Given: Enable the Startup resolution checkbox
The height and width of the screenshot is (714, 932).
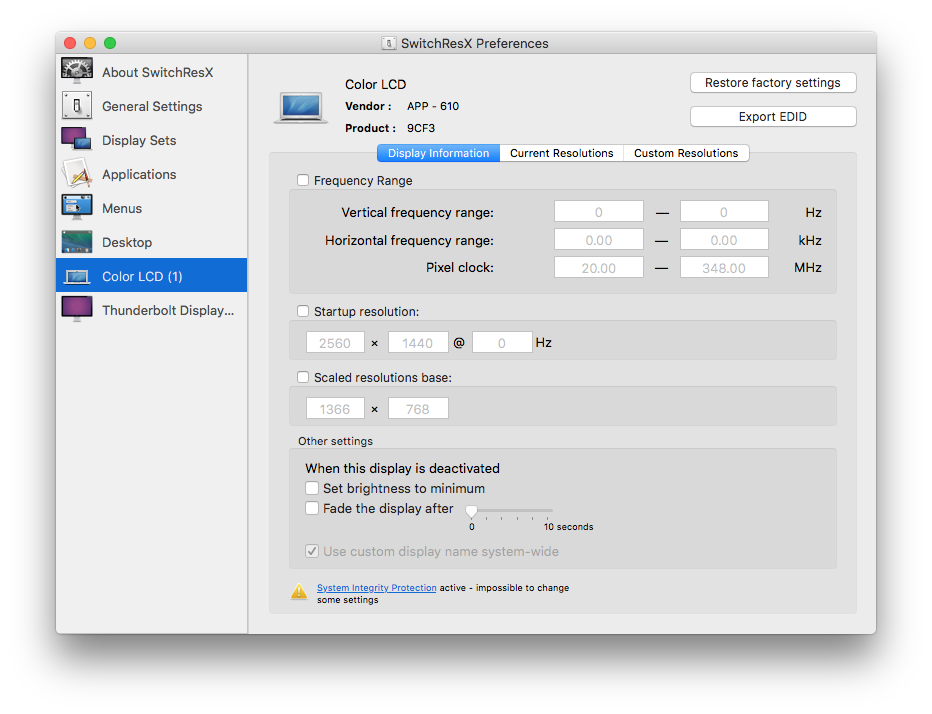Looking at the screenshot, I should [x=303, y=311].
